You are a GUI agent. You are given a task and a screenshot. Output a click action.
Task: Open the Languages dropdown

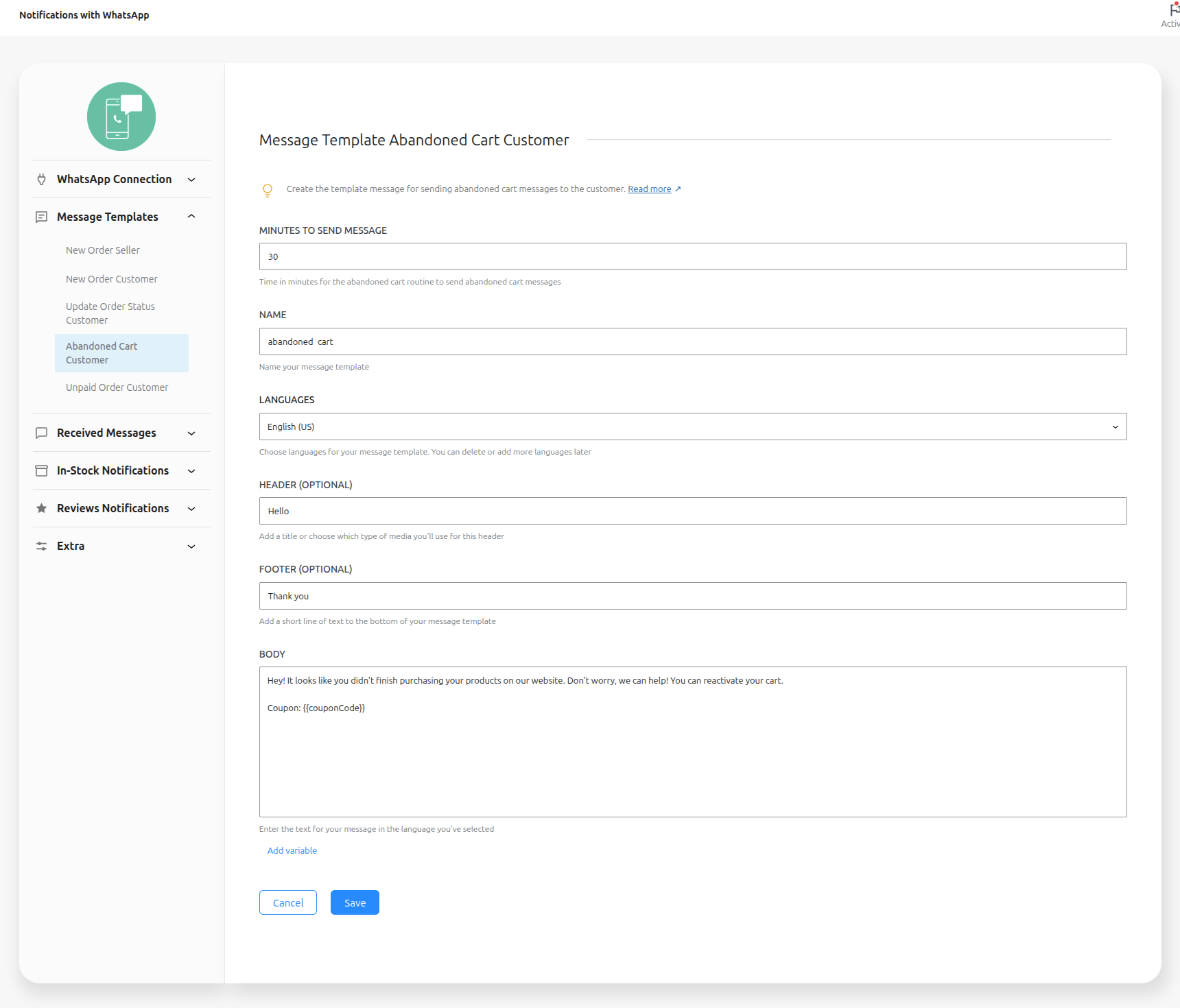tap(692, 427)
